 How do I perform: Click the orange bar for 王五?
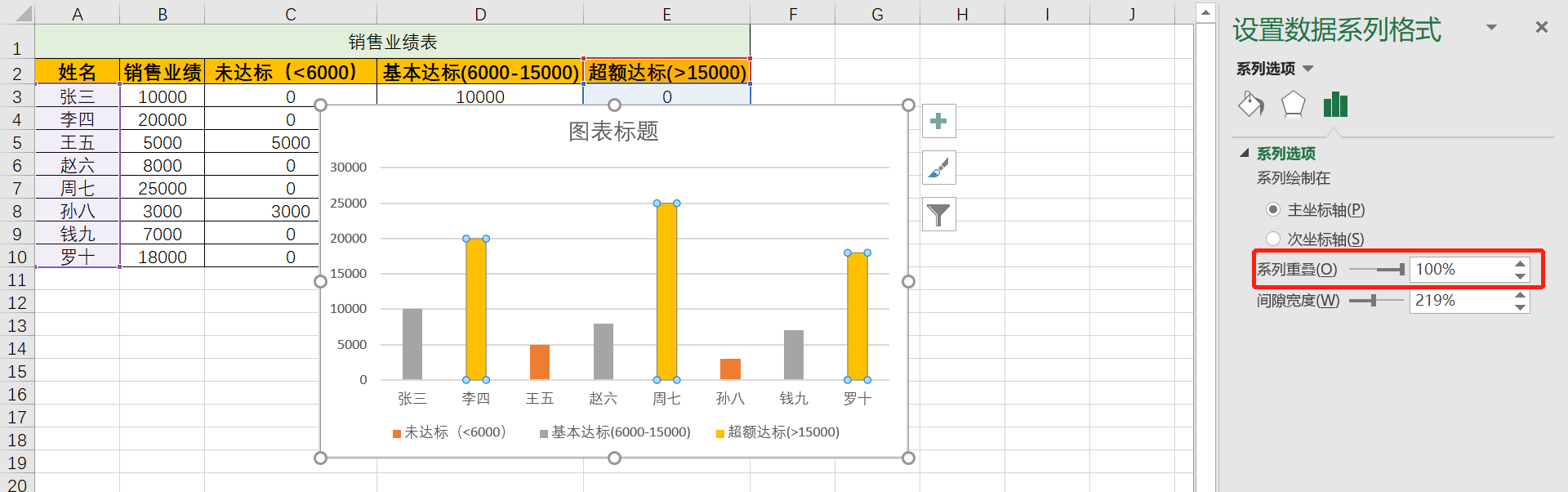(x=540, y=362)
